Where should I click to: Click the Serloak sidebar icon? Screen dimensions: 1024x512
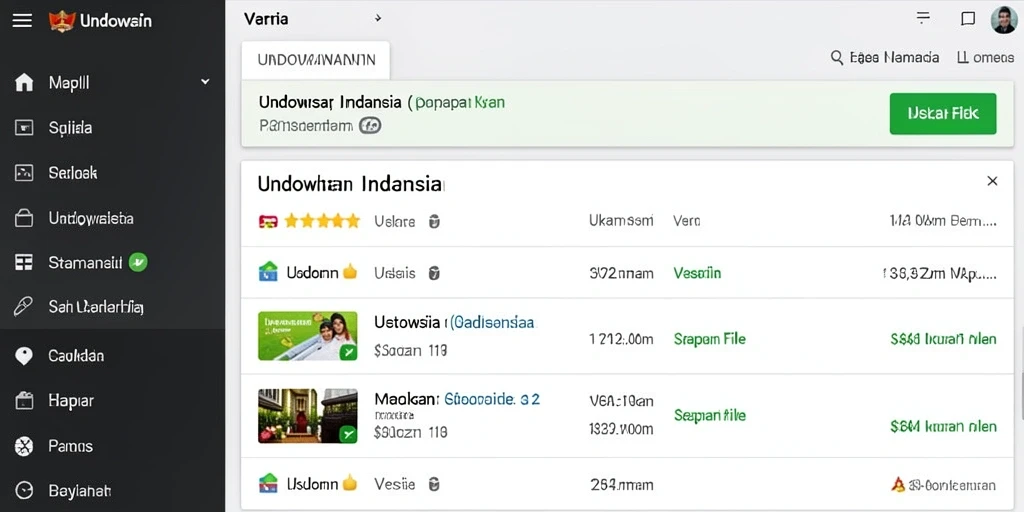click(x=24, y=173)
